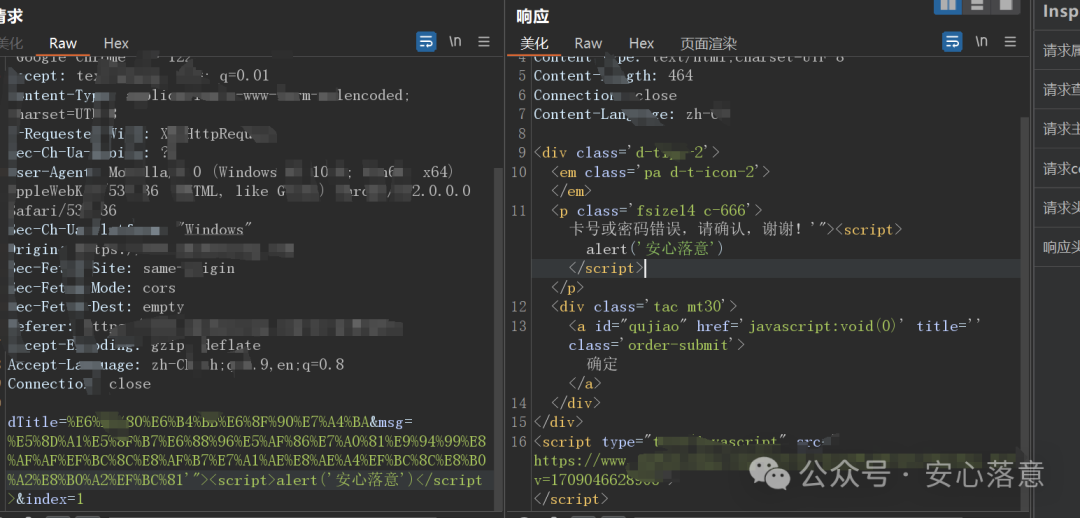Expand the Inspector 请求查 section
Screen dimensions: 1080x518
coord(1061,90)
